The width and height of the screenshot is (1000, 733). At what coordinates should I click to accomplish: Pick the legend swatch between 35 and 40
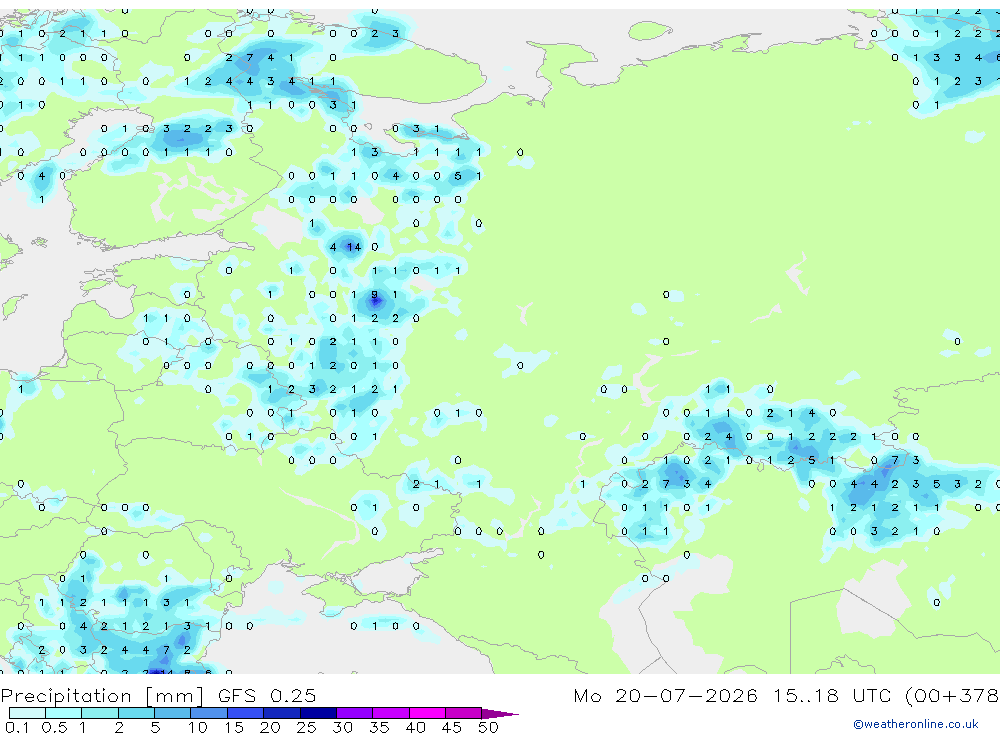pyautogui.click(x=391, y=713)
